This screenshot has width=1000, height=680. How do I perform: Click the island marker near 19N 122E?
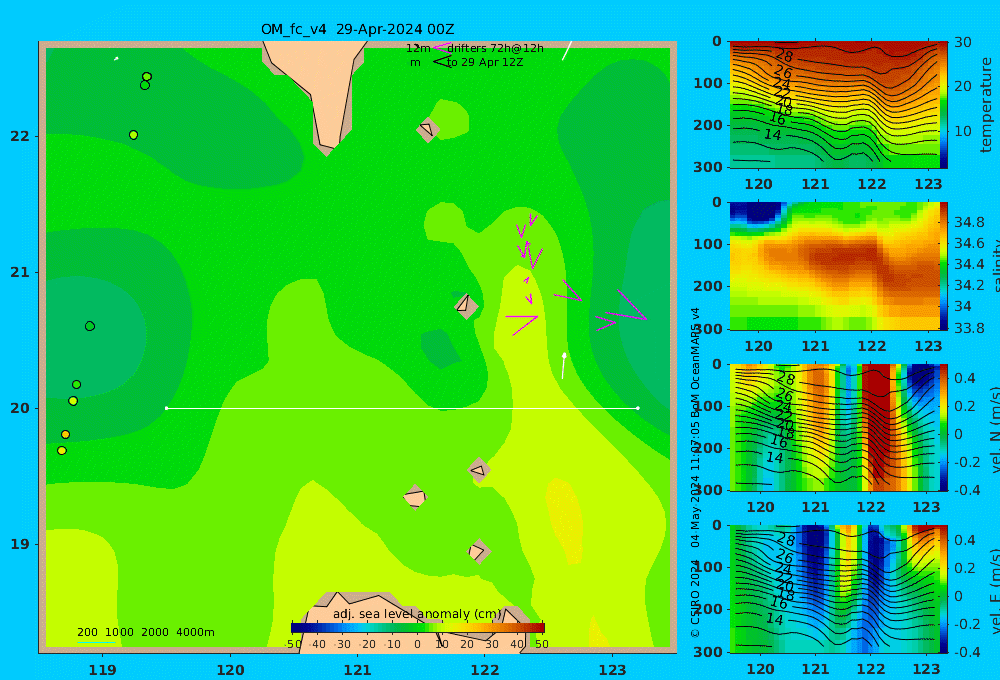coord(478,551)
